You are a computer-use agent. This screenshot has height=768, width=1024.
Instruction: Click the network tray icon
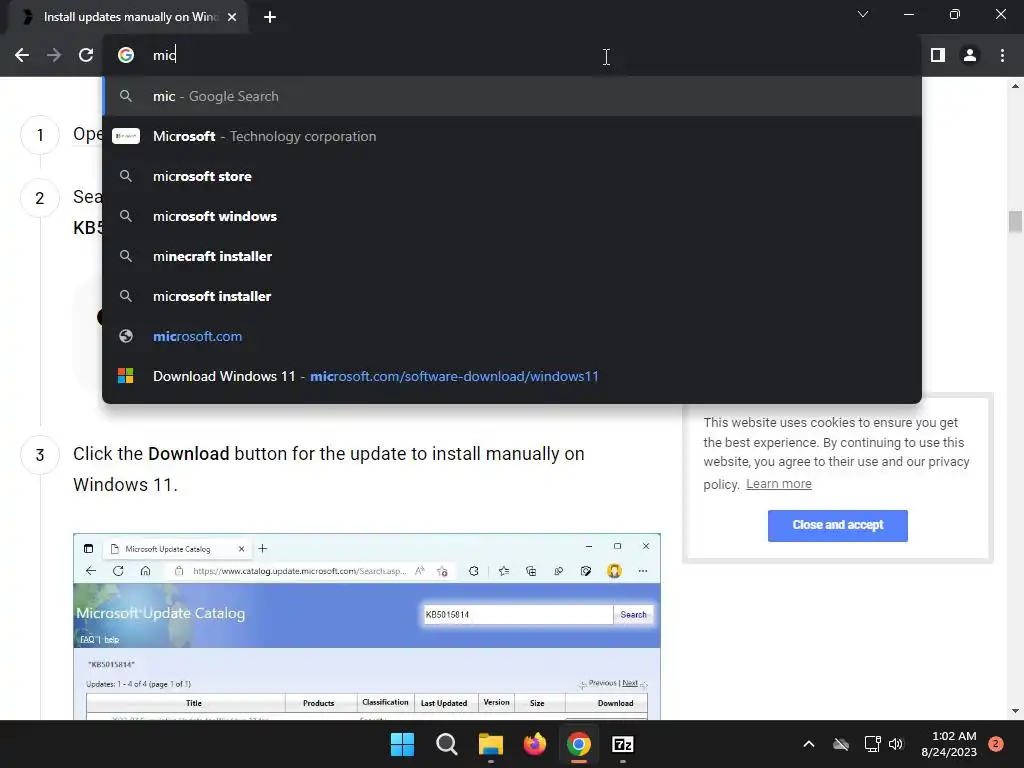click(872, 744)
